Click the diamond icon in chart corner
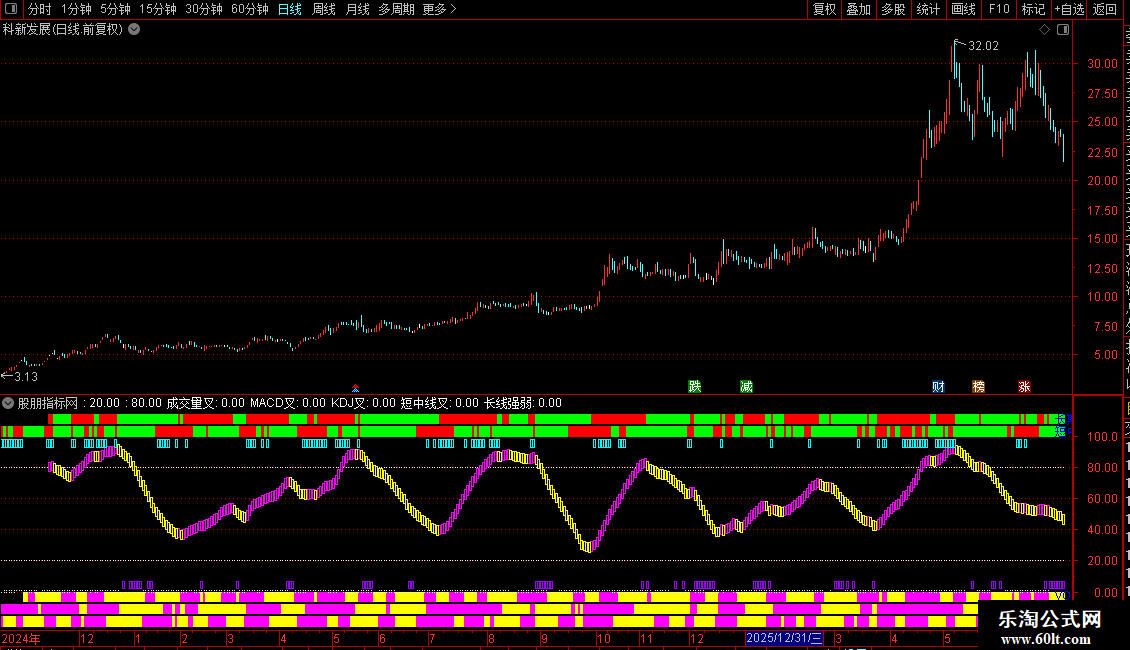The width and height of the screenshot is (1130, 650). 1044,30
